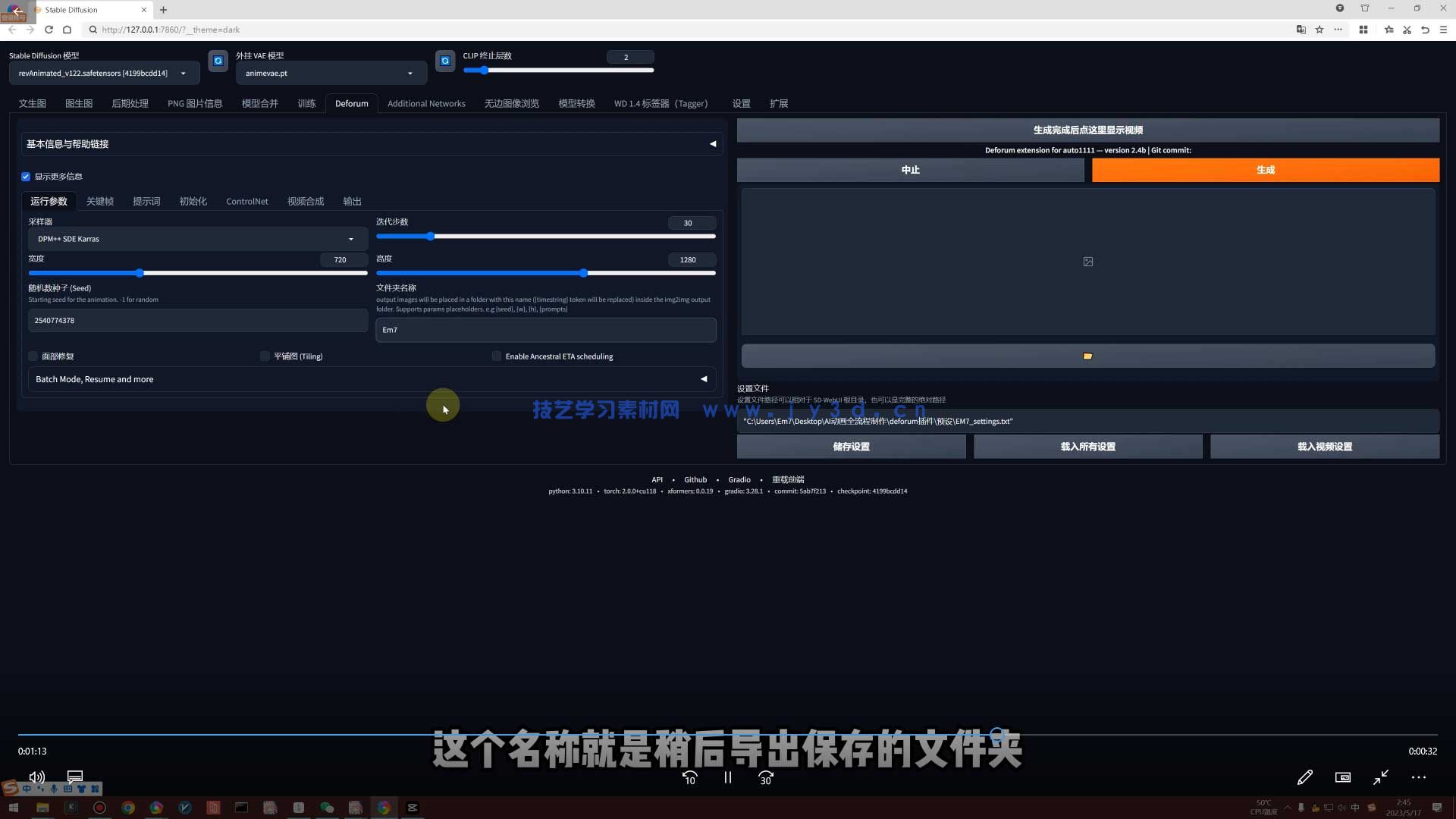
Task: Pause playback with the pause icon
Action: point(726,777)
